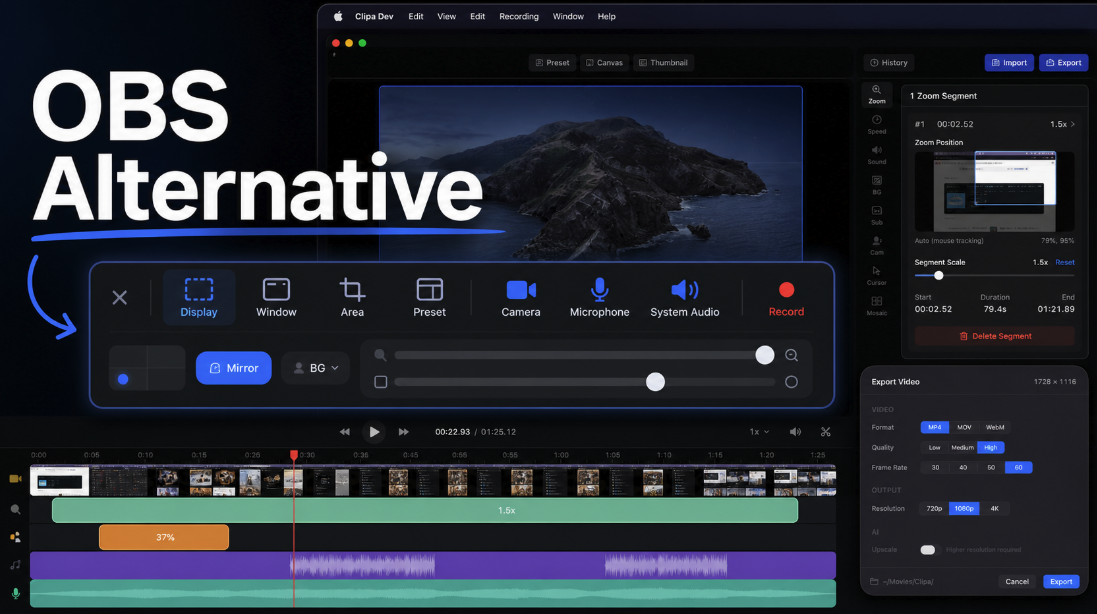
Task: Close the recording bar with the X
Action: pos(120,297)
